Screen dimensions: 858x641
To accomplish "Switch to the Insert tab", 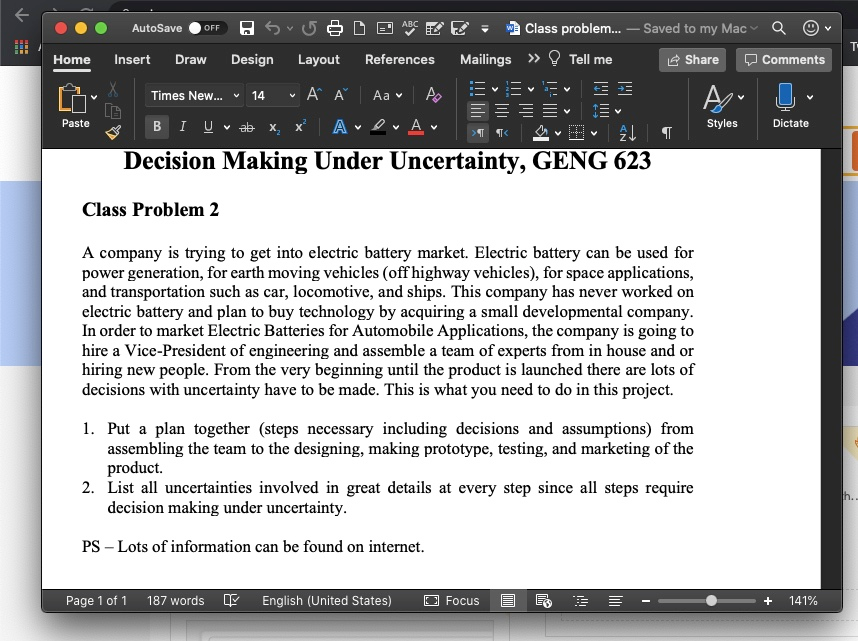I will click(132, 59).
